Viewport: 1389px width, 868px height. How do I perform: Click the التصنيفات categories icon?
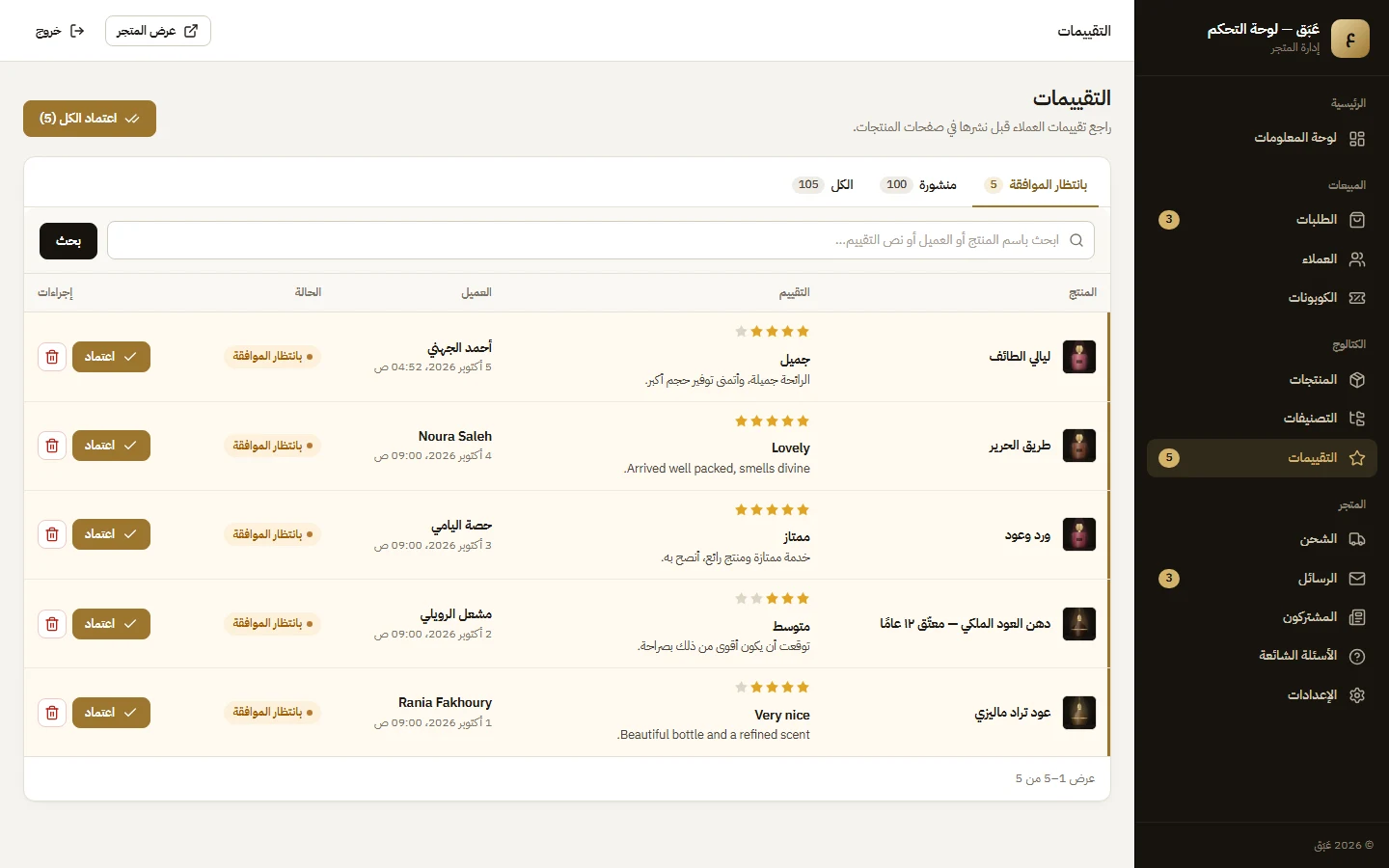tap(1357, 419)
